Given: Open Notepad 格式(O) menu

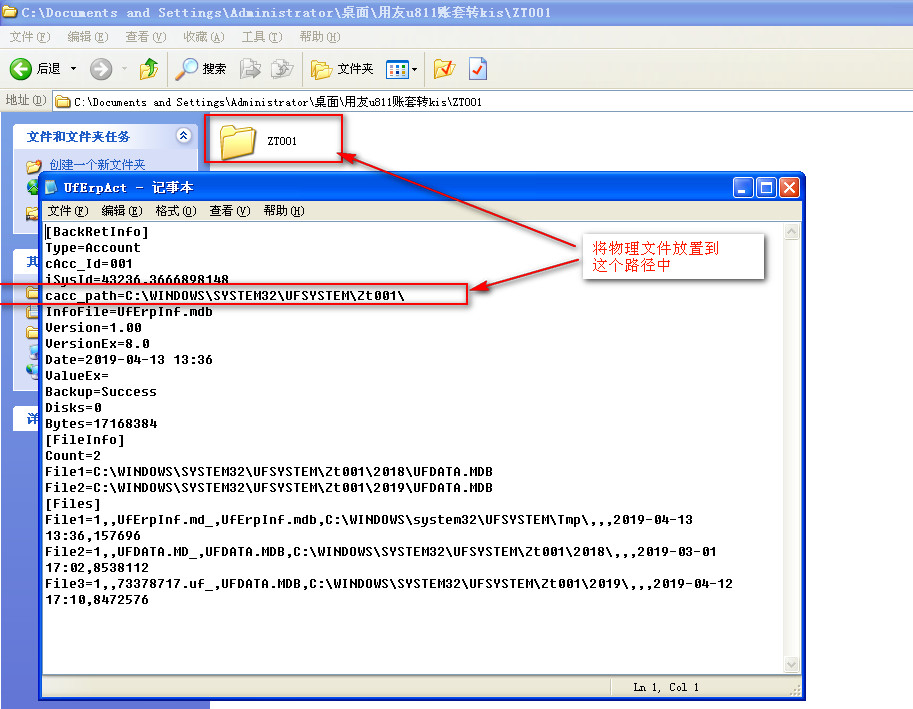Looking at the screenshot, I should [175, 211].
